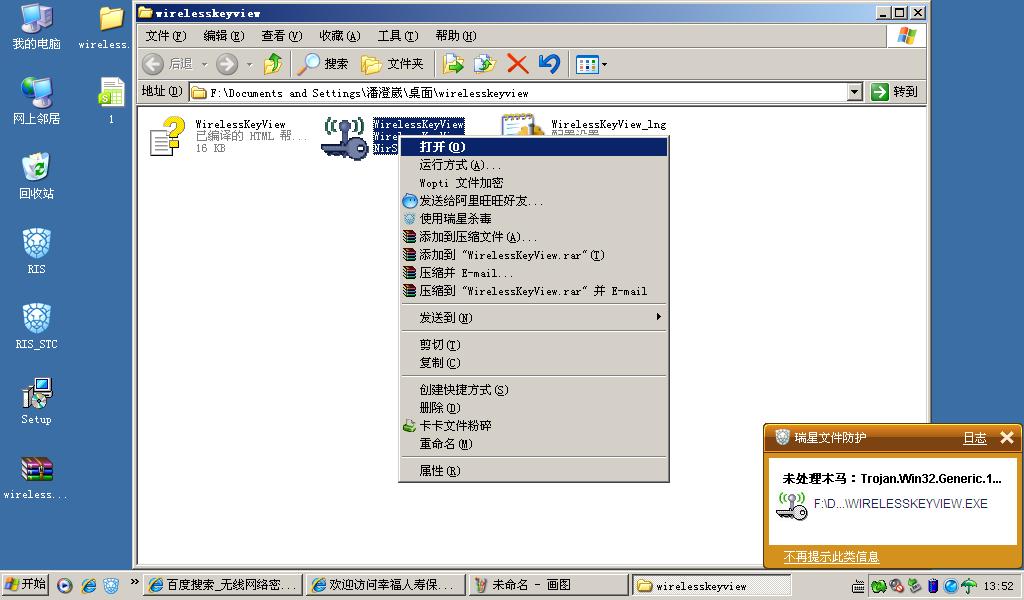
Task: Open the wireless RAR archive on desktop
Action: tap(37, 477)
